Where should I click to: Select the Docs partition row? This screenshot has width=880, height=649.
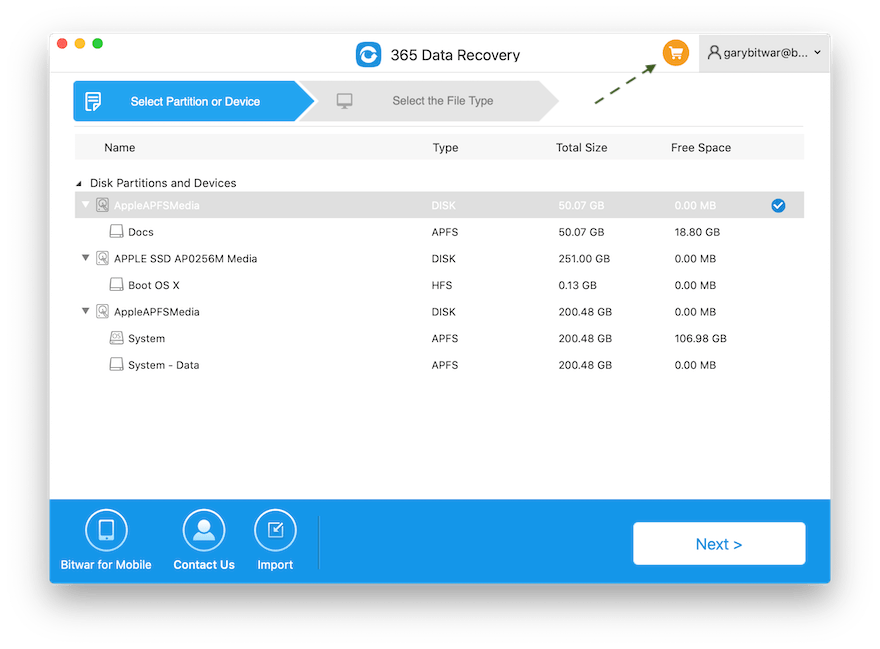point(439,232)
